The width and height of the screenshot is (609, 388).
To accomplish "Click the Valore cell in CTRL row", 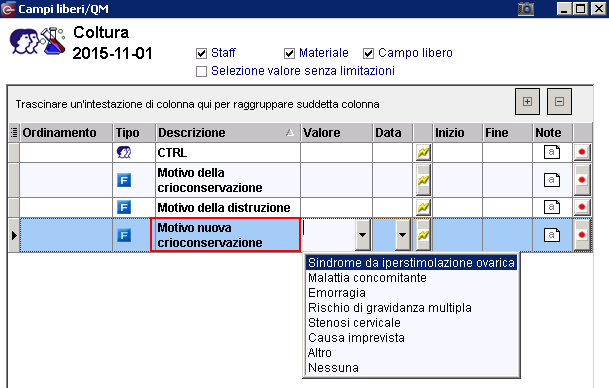I will tap(336, 153).
